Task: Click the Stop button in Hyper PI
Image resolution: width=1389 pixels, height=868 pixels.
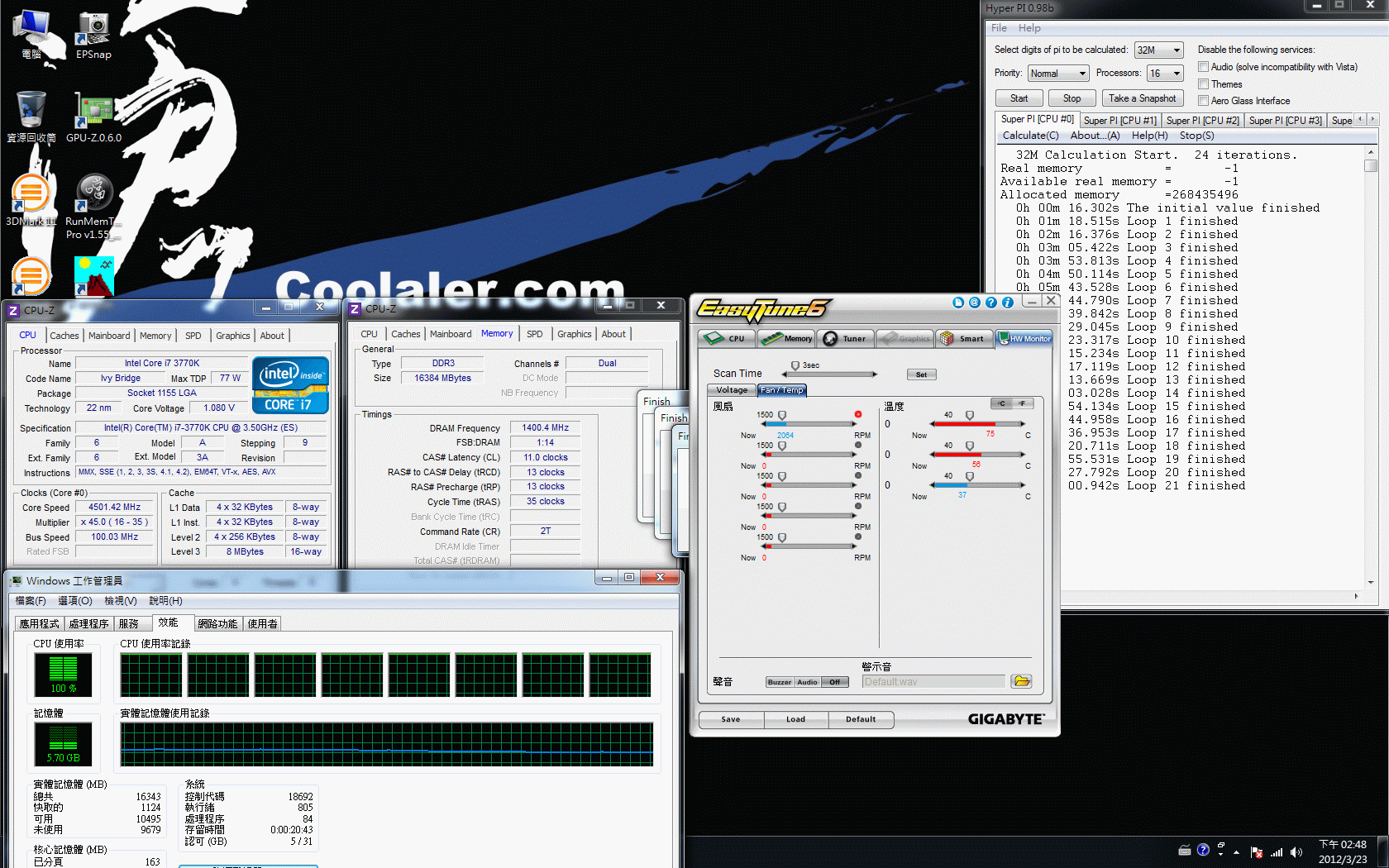Action: pos(1072,98)
